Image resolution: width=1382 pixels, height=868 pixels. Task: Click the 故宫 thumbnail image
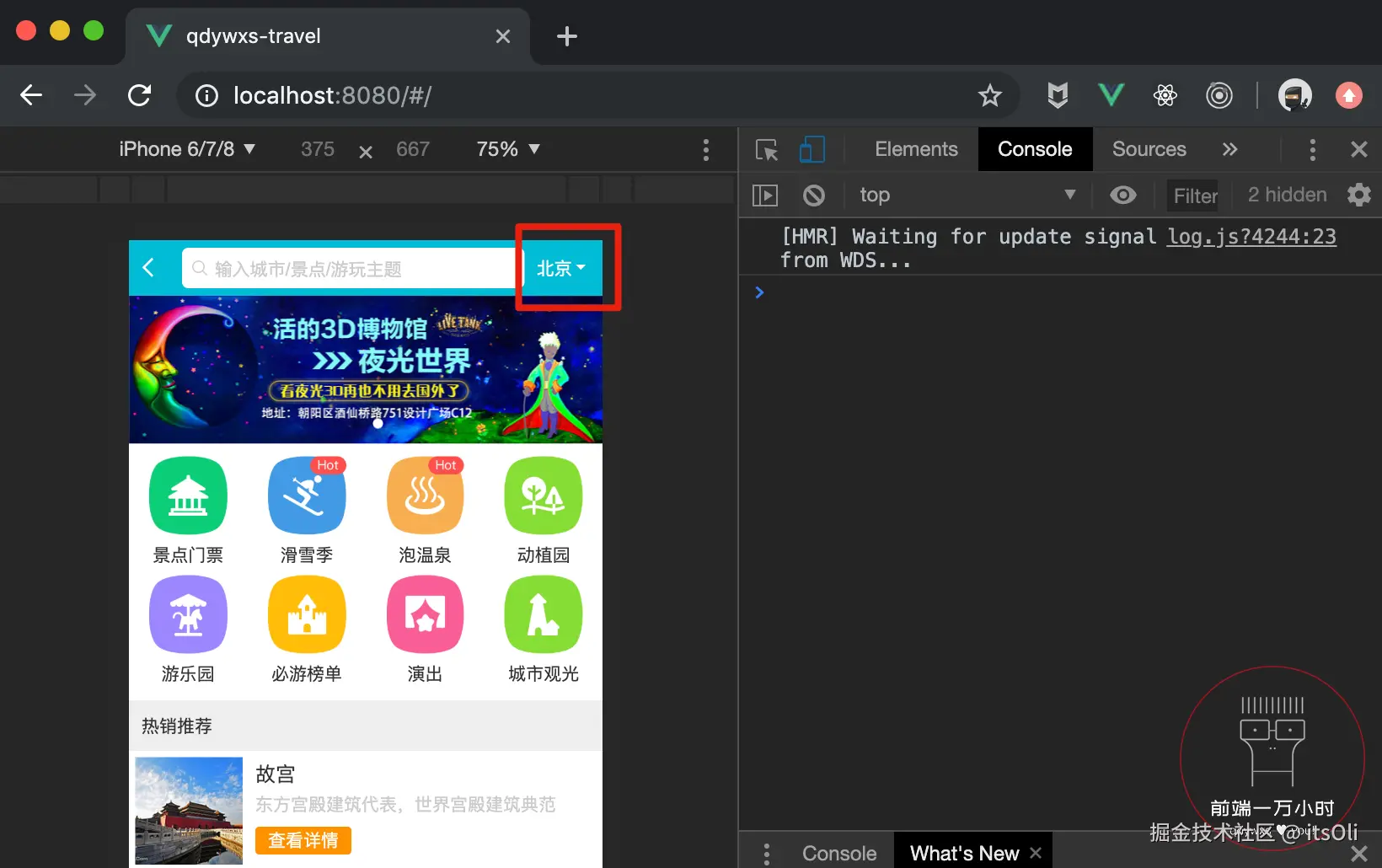pos(189,811)
